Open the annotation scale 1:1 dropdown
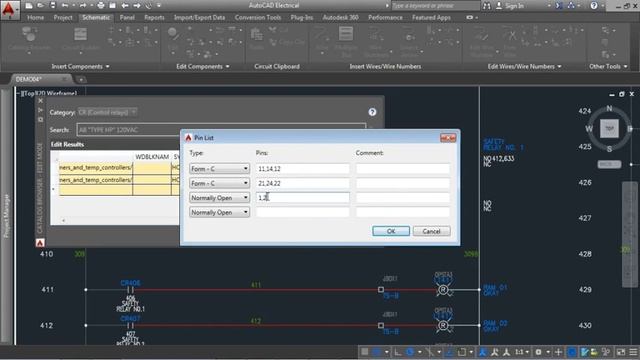The image size is (640, 360). pos(522,351)
